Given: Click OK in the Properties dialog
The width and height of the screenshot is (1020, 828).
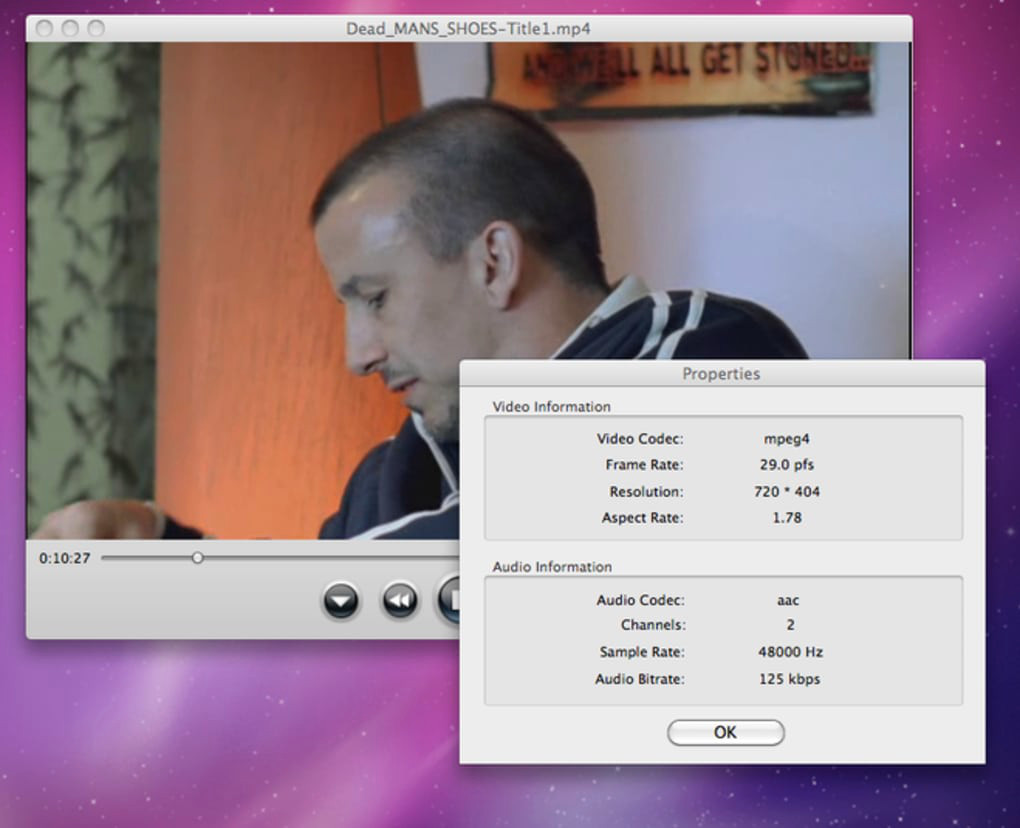Looking at the screenshot, I should point(725,732).
